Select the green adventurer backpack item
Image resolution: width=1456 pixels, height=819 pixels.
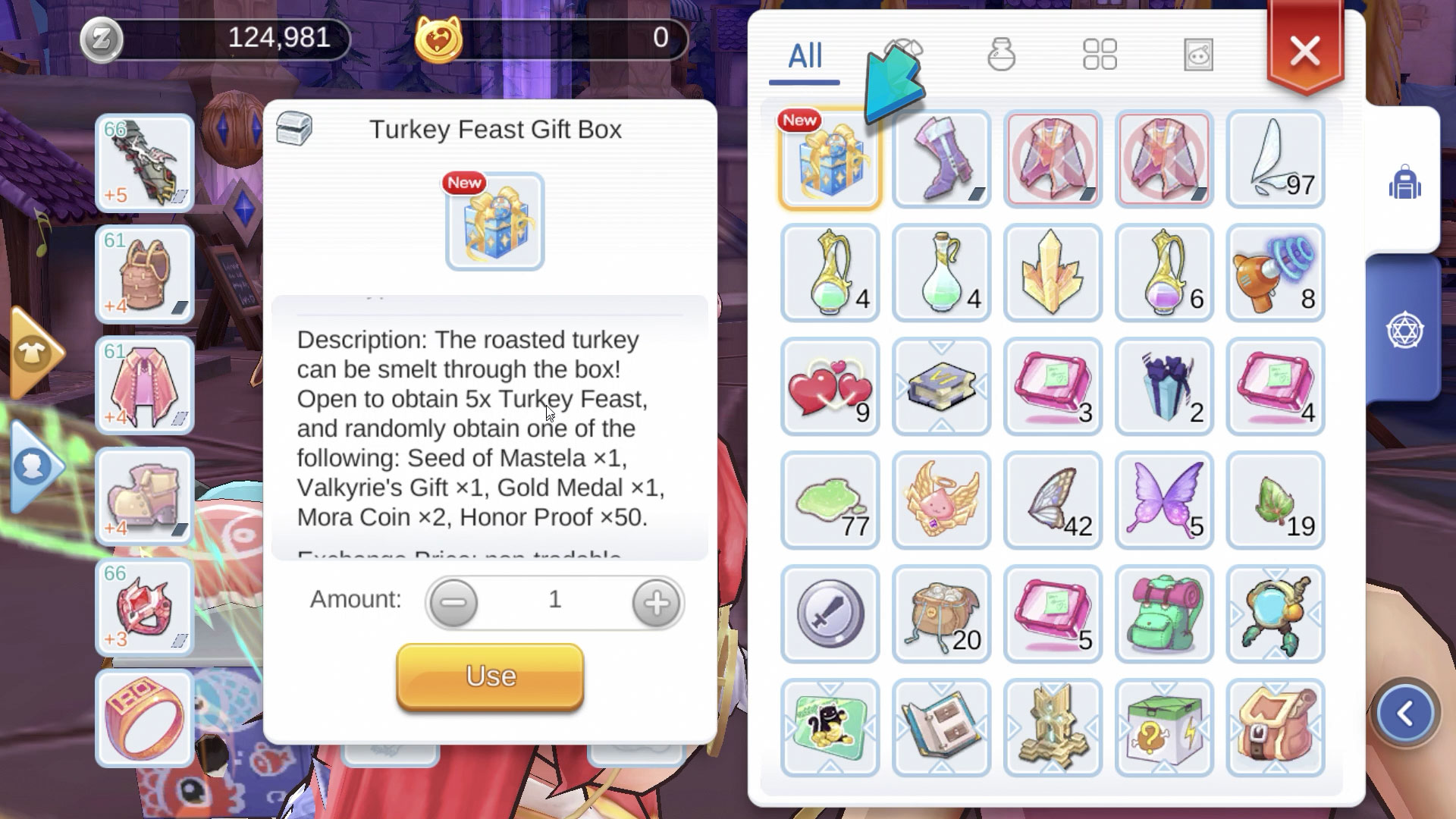[x=1164, y=614]
